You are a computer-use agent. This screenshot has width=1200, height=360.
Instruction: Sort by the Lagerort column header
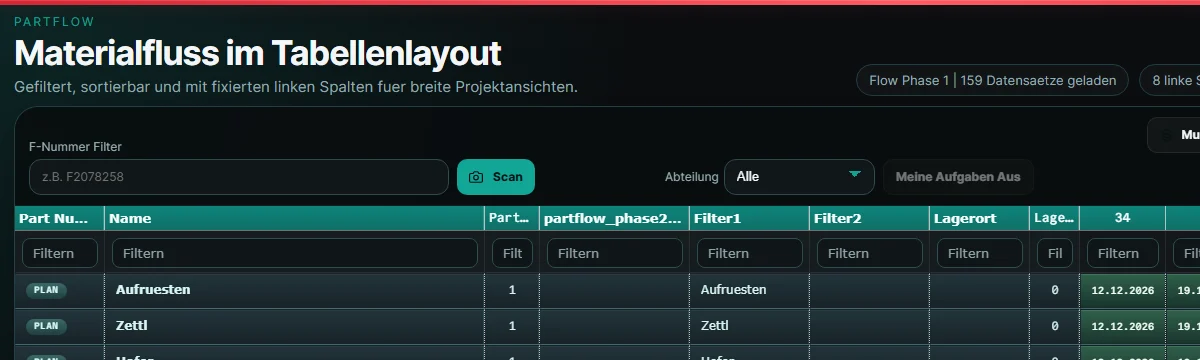[x=979, y=218]
